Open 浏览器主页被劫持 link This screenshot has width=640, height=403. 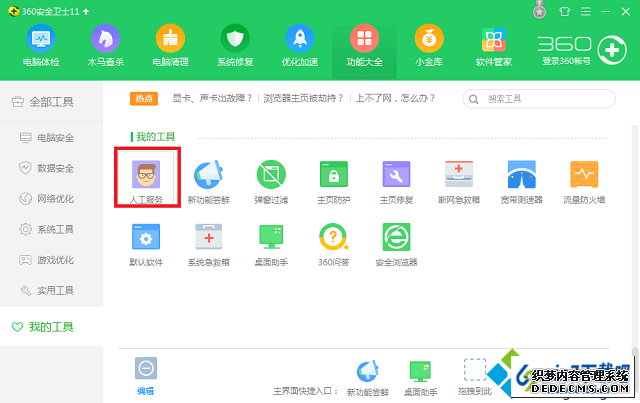click(303, 98)
